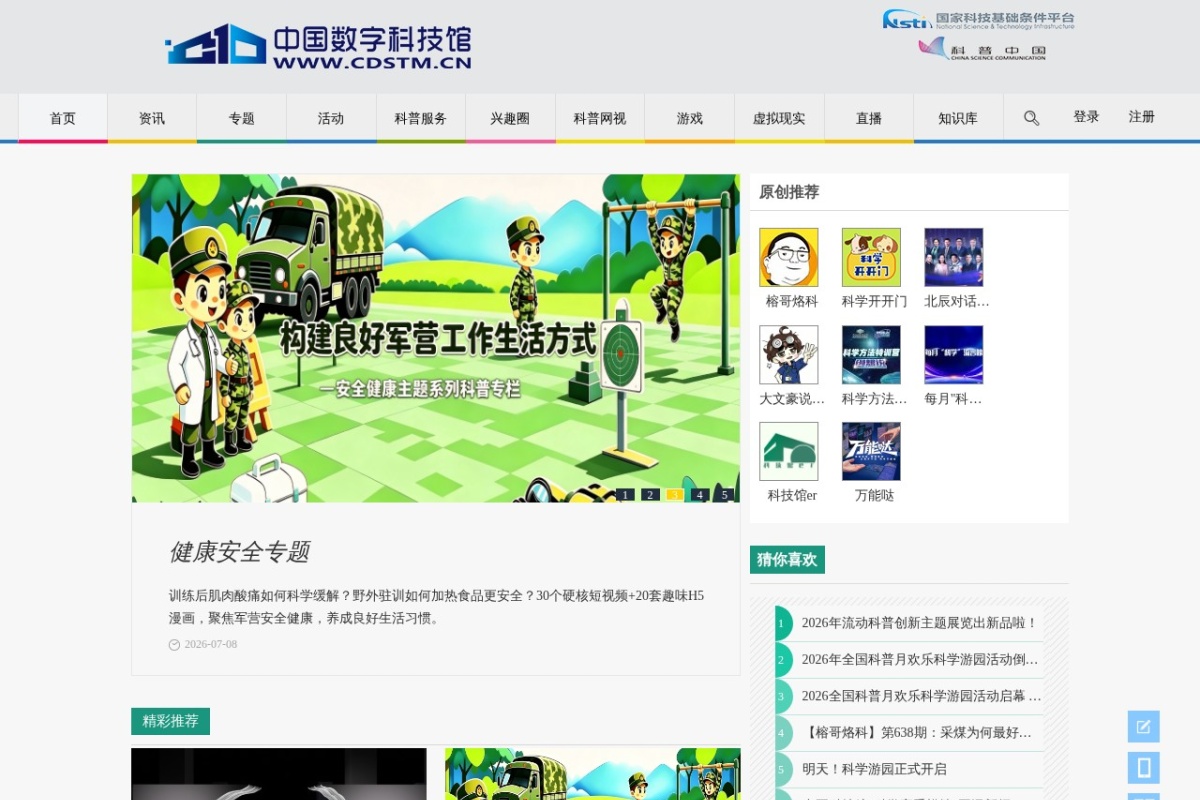Open the 知识库 knowledge base menu
1200x800 pixels.
[958, 118]
